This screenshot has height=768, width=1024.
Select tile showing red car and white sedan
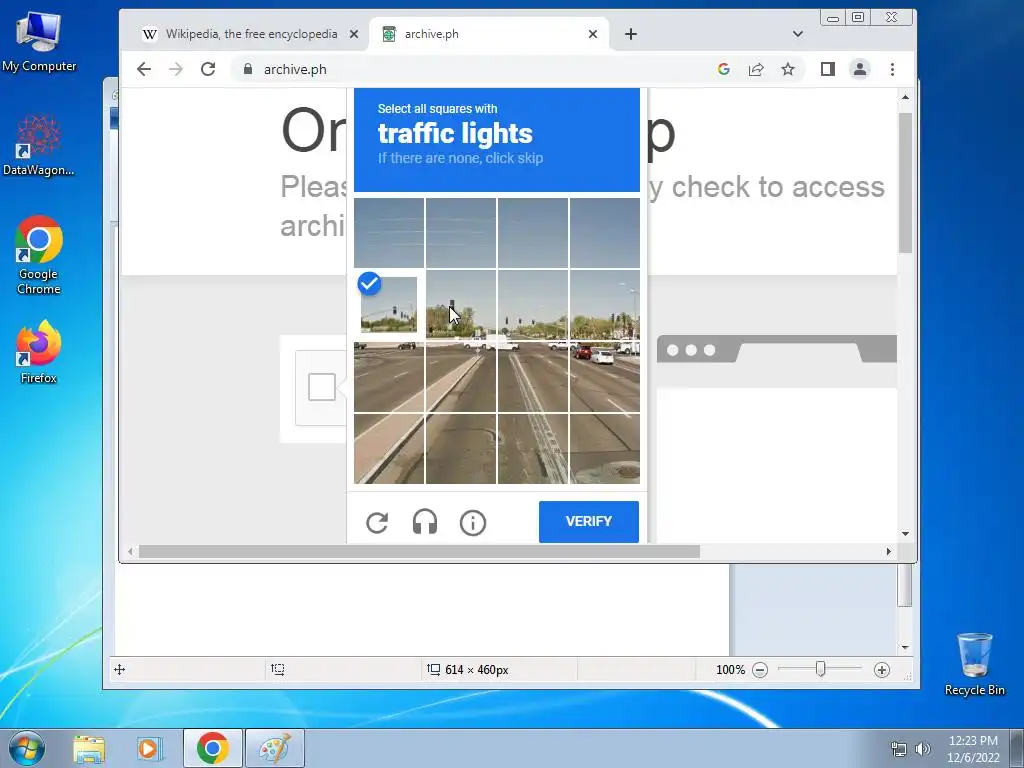(x=605, y=377)
